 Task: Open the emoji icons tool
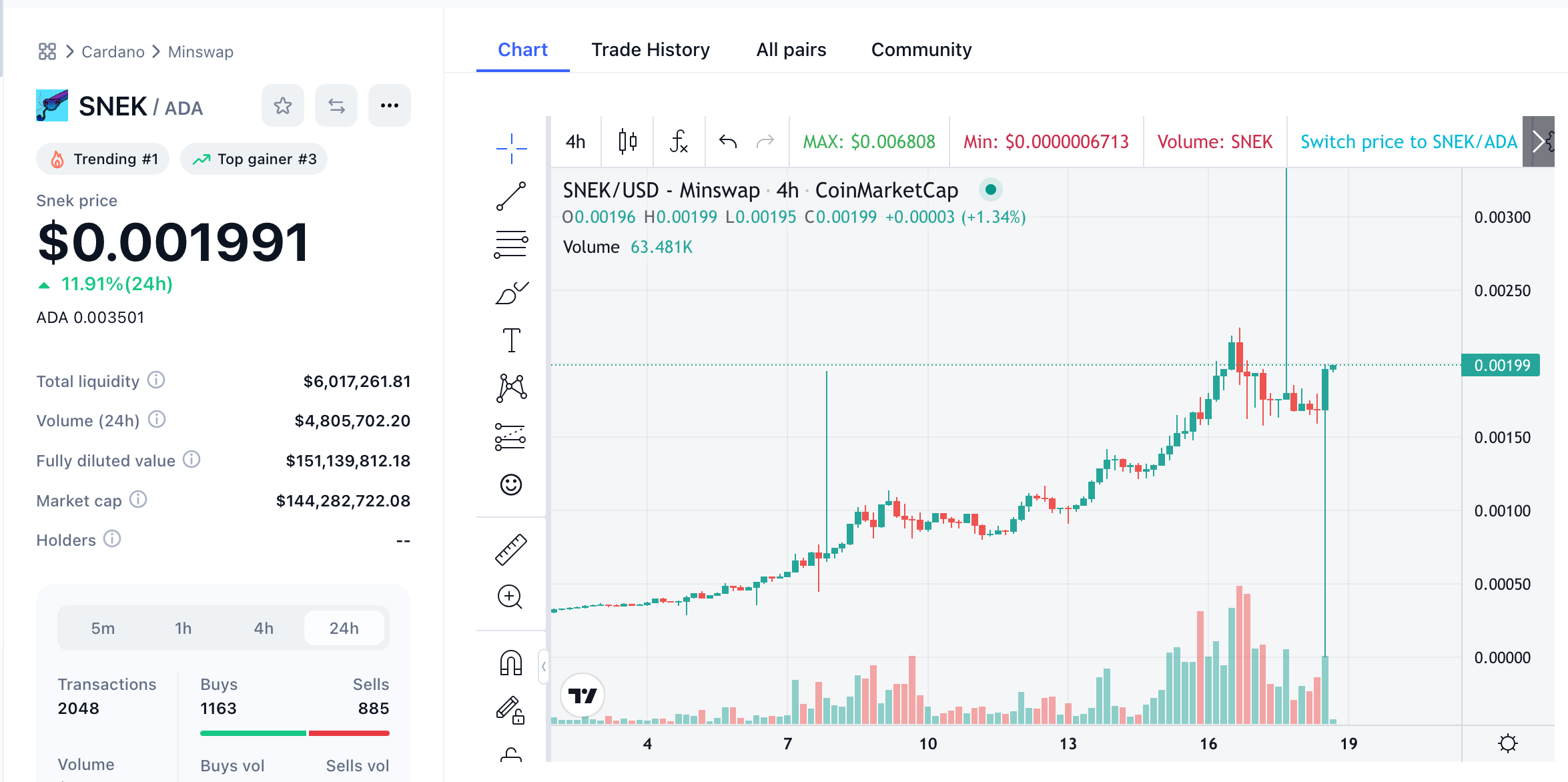(x=511, y=484)
